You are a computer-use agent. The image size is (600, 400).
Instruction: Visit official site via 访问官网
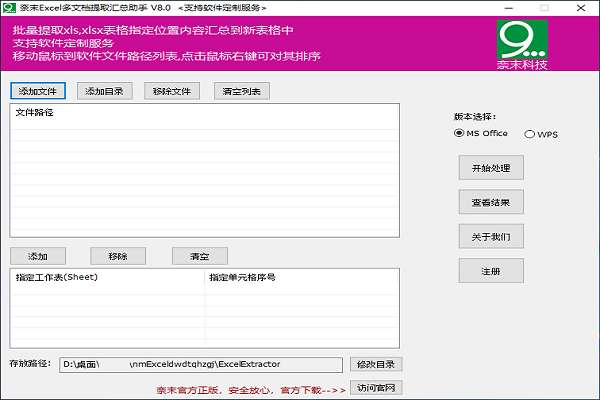click(377, 388)
